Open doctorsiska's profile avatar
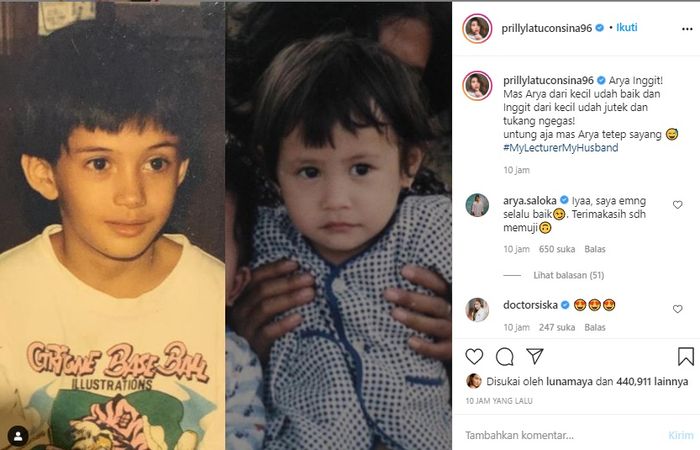This screenshot has width=700, height=450. (x=477, y=309)
